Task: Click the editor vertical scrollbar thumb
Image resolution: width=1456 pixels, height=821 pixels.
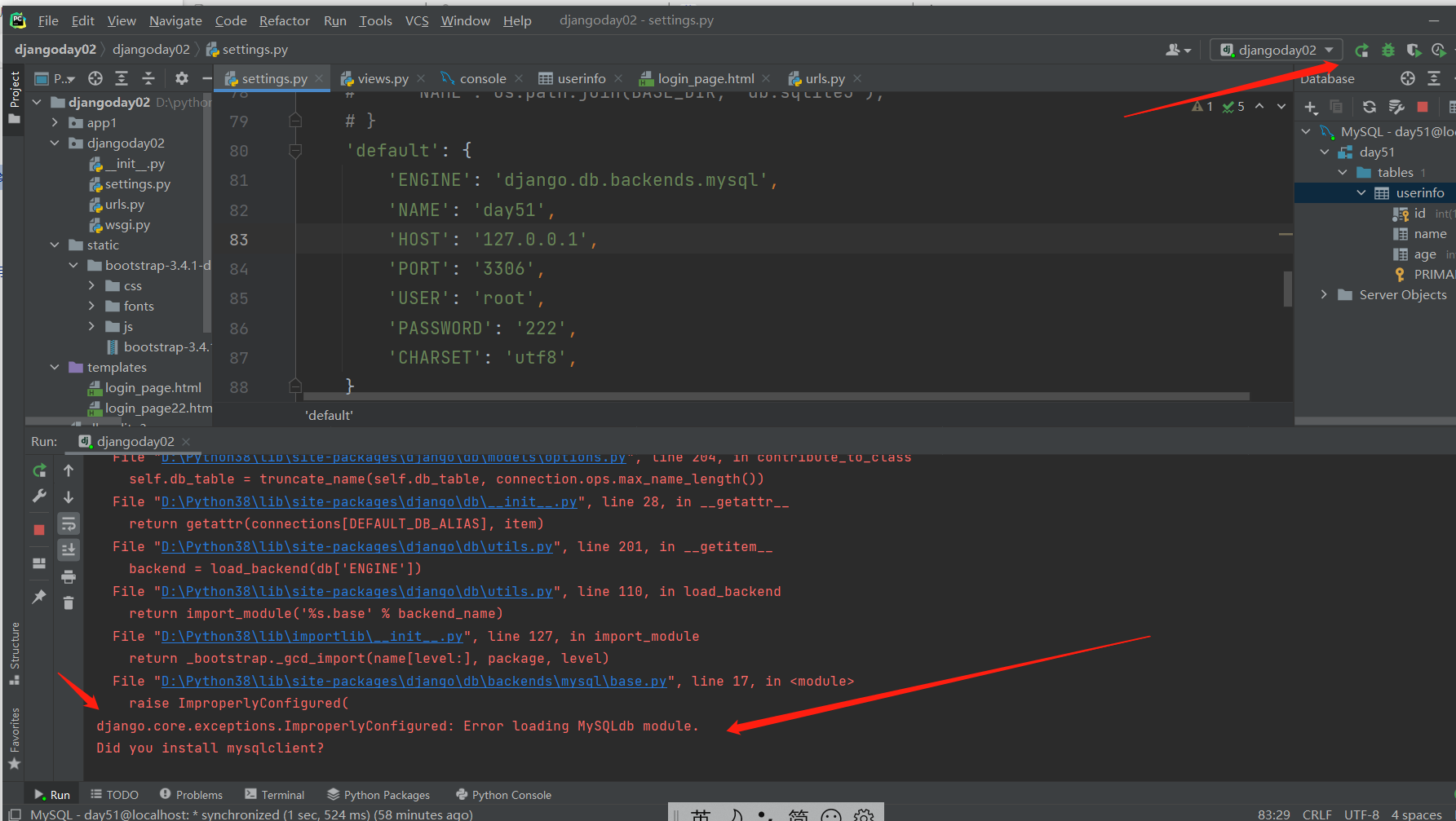Action: [x=1287, y=289]
